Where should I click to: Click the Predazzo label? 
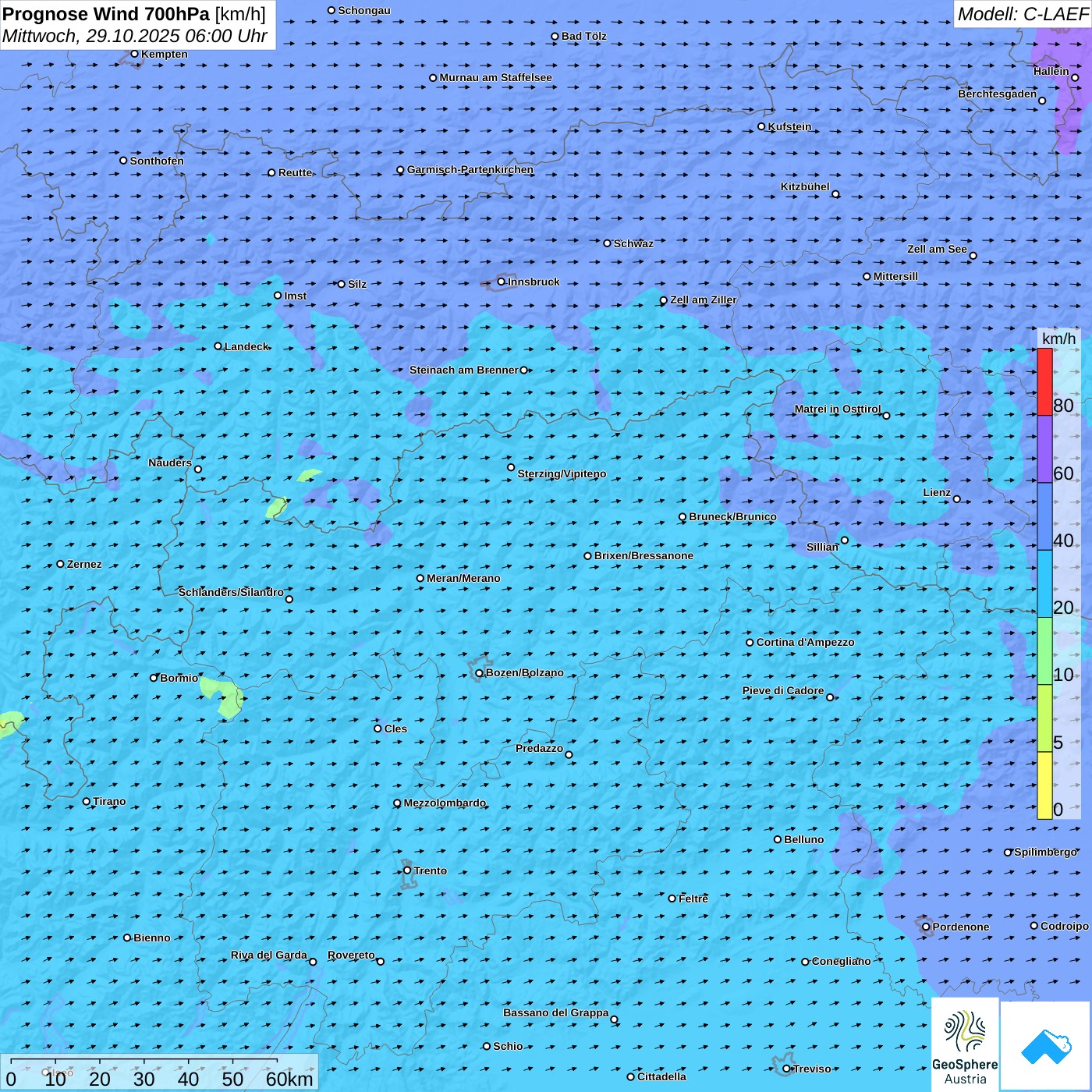[x=539, y=748]
